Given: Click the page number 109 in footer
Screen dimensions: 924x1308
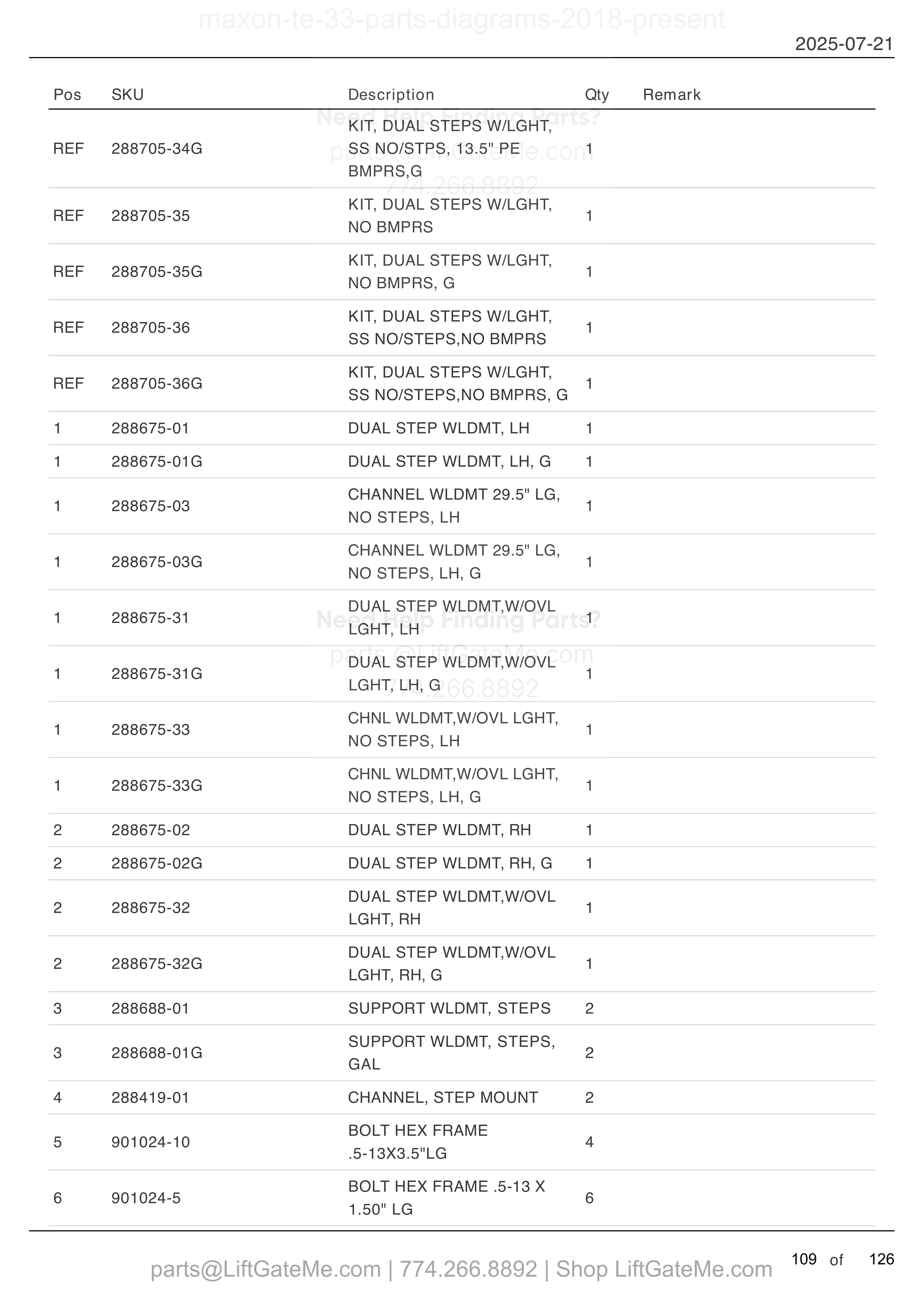Looking at the screenshot, I should pos(804,1259).
